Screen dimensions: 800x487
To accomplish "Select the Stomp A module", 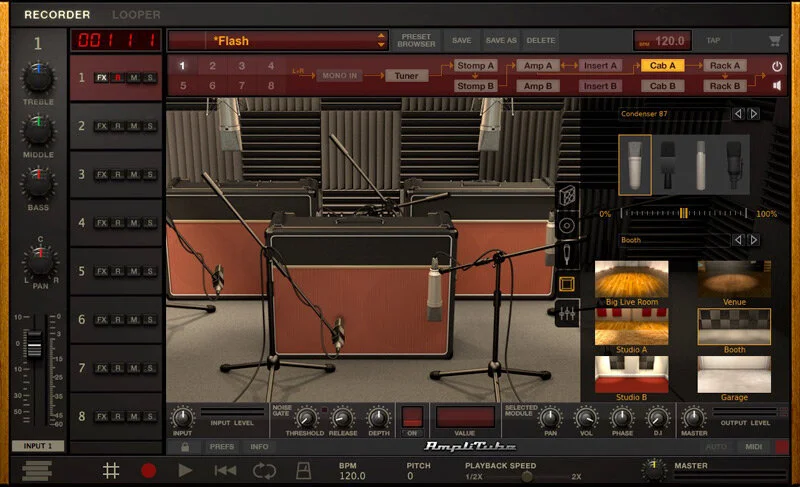I will 475,65.
